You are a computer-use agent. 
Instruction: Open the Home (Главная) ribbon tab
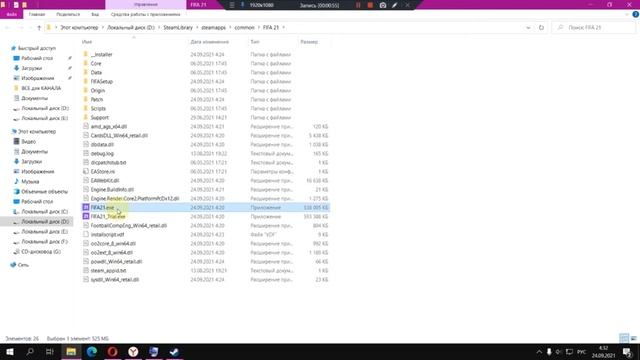click(x=37, y=14)
